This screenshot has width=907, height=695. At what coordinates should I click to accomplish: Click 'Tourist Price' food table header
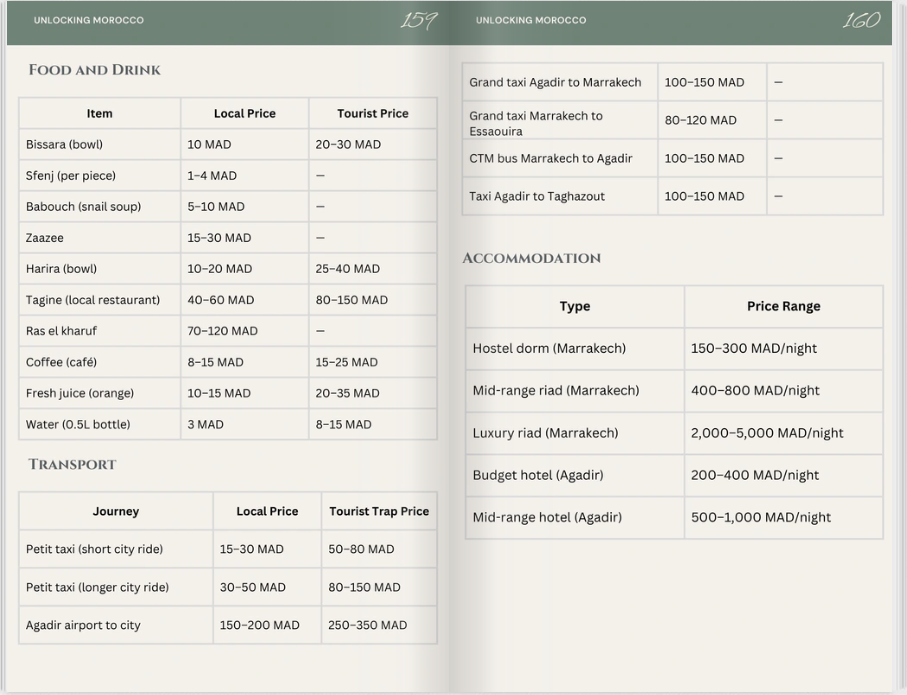(x=373, y=114)
